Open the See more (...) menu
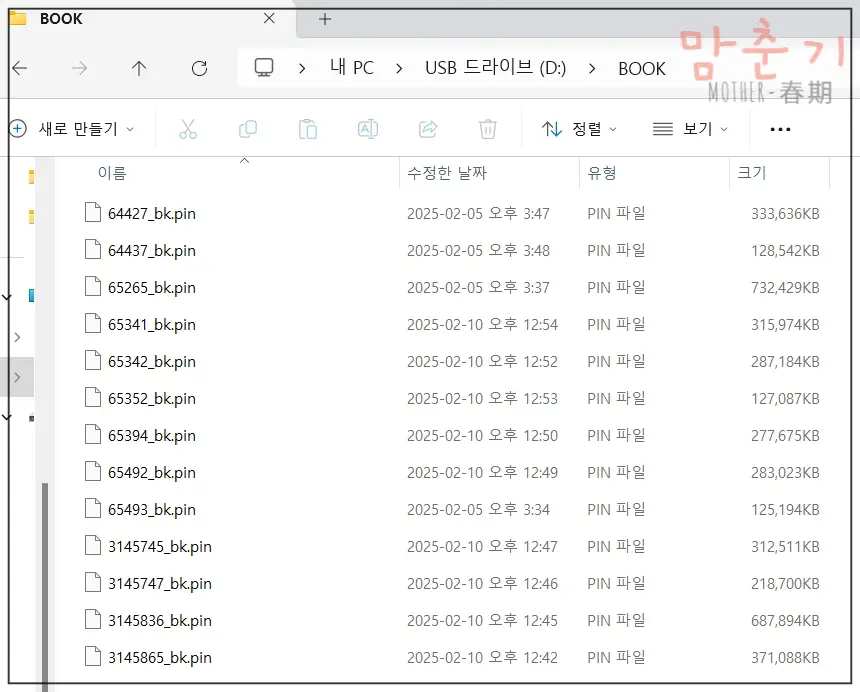The height and width of the screenshot is (692, 860). 780,128
